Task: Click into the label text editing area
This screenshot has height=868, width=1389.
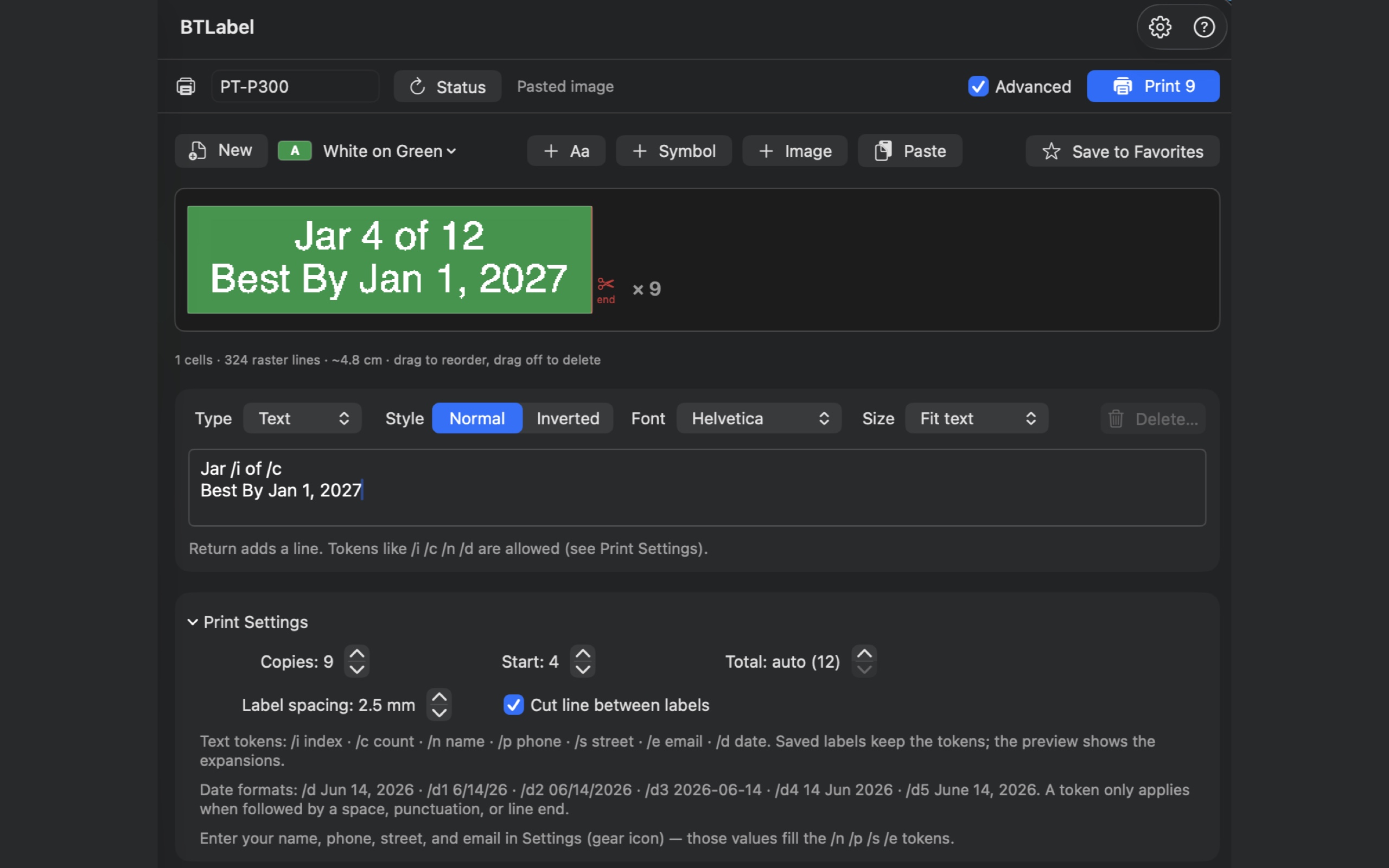Action: (697, 487)
